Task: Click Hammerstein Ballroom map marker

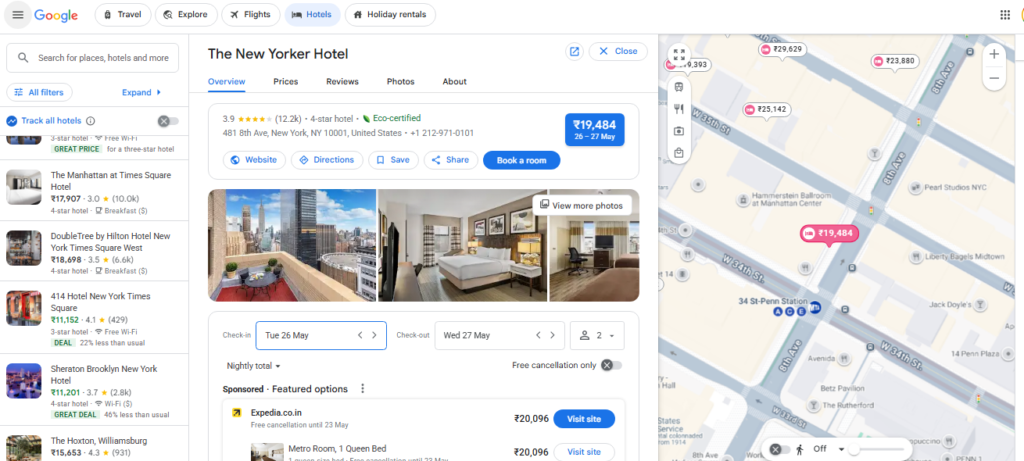Action: pyautogui.click(x=743, y=199)
